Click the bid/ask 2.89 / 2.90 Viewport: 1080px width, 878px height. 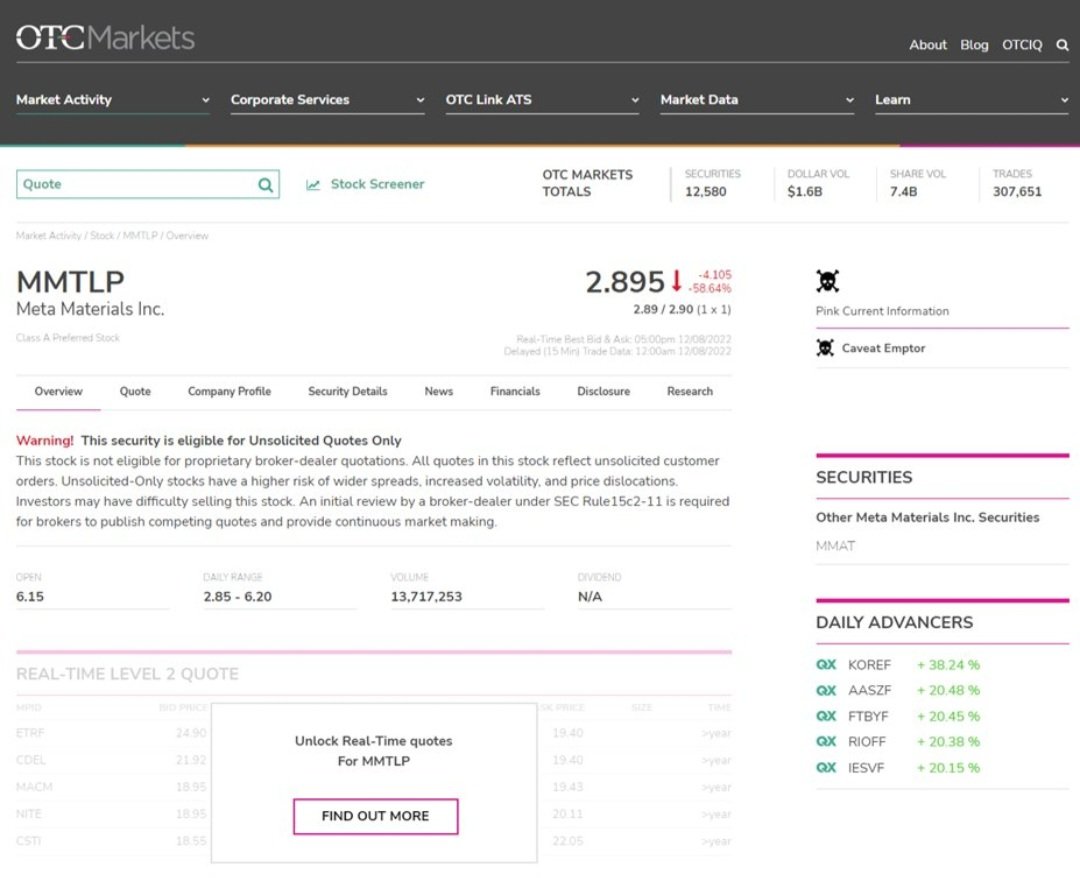(x=663, y=309)
